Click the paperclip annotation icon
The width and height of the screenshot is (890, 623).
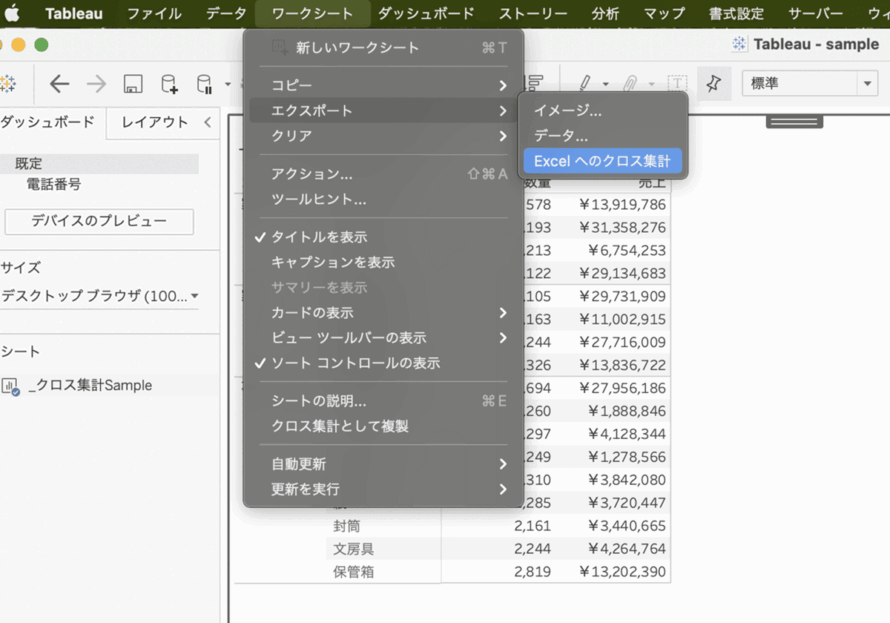[x=629, y=83]
